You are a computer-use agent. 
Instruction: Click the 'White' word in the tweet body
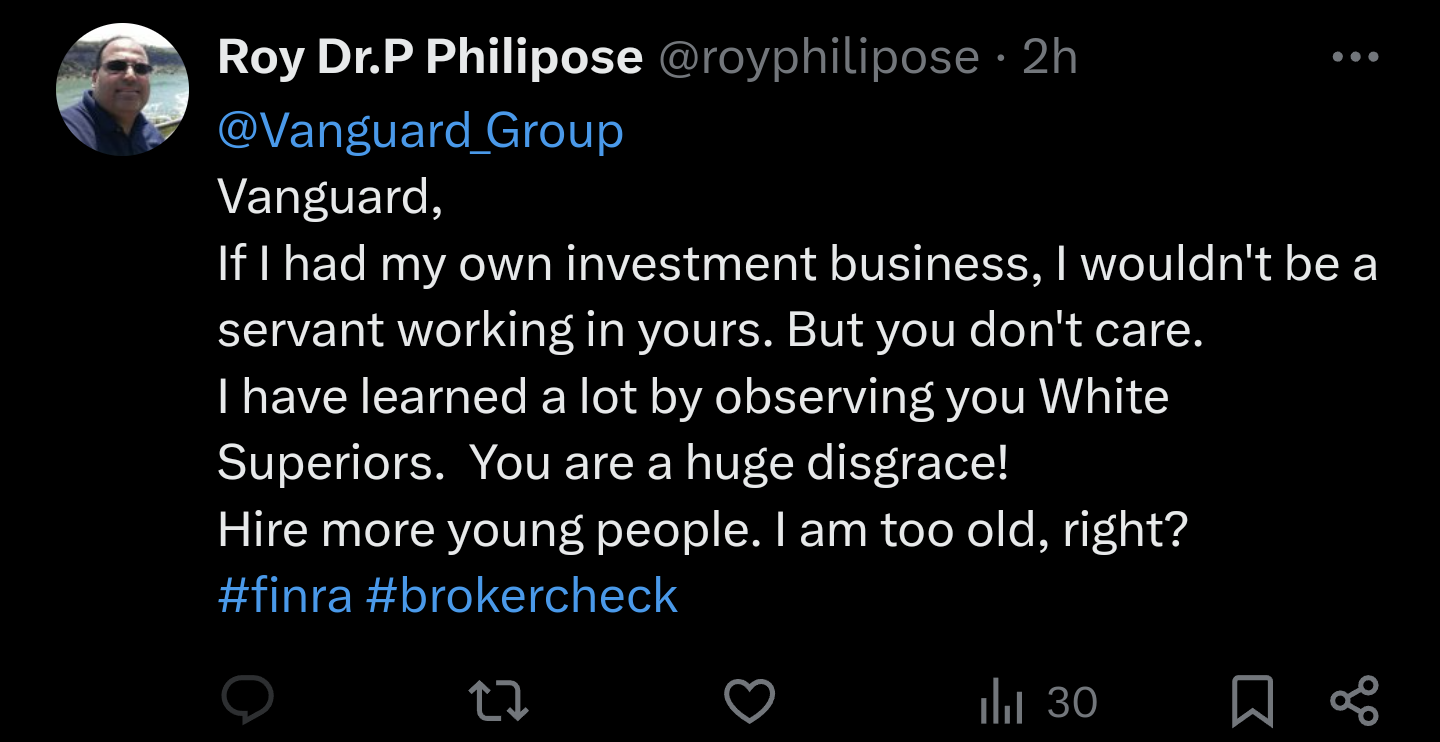click(1104, 397)
